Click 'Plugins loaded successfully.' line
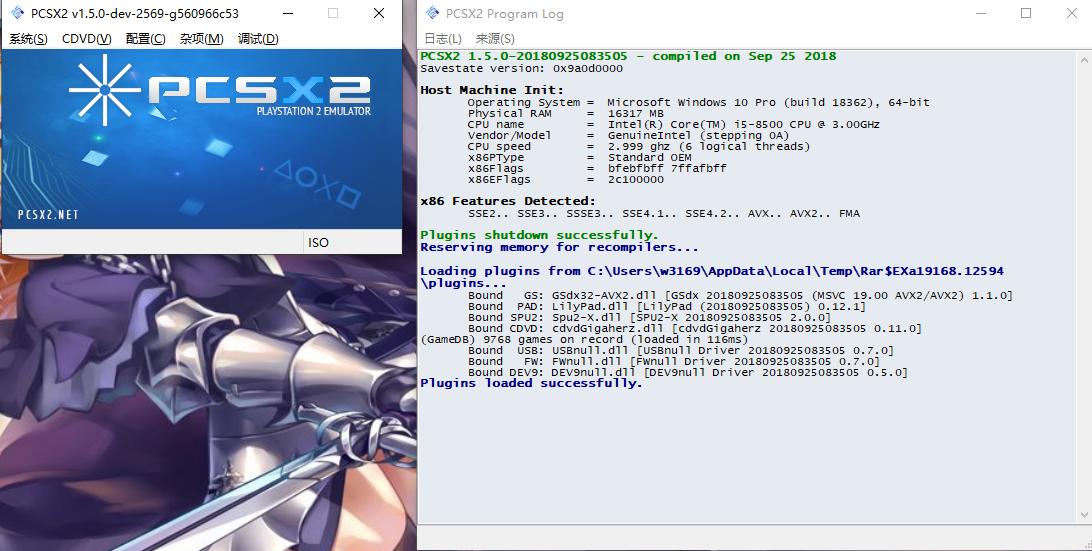This screenshot has width=1092, height=551. (x=531, y=383)
